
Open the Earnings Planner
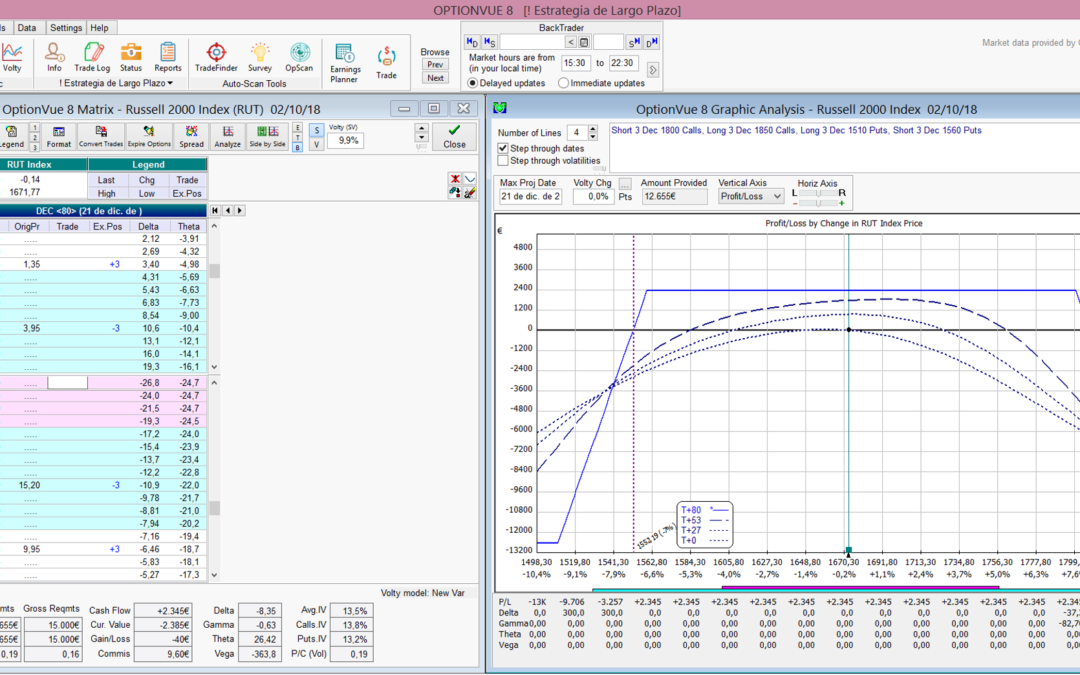point(345,63)
